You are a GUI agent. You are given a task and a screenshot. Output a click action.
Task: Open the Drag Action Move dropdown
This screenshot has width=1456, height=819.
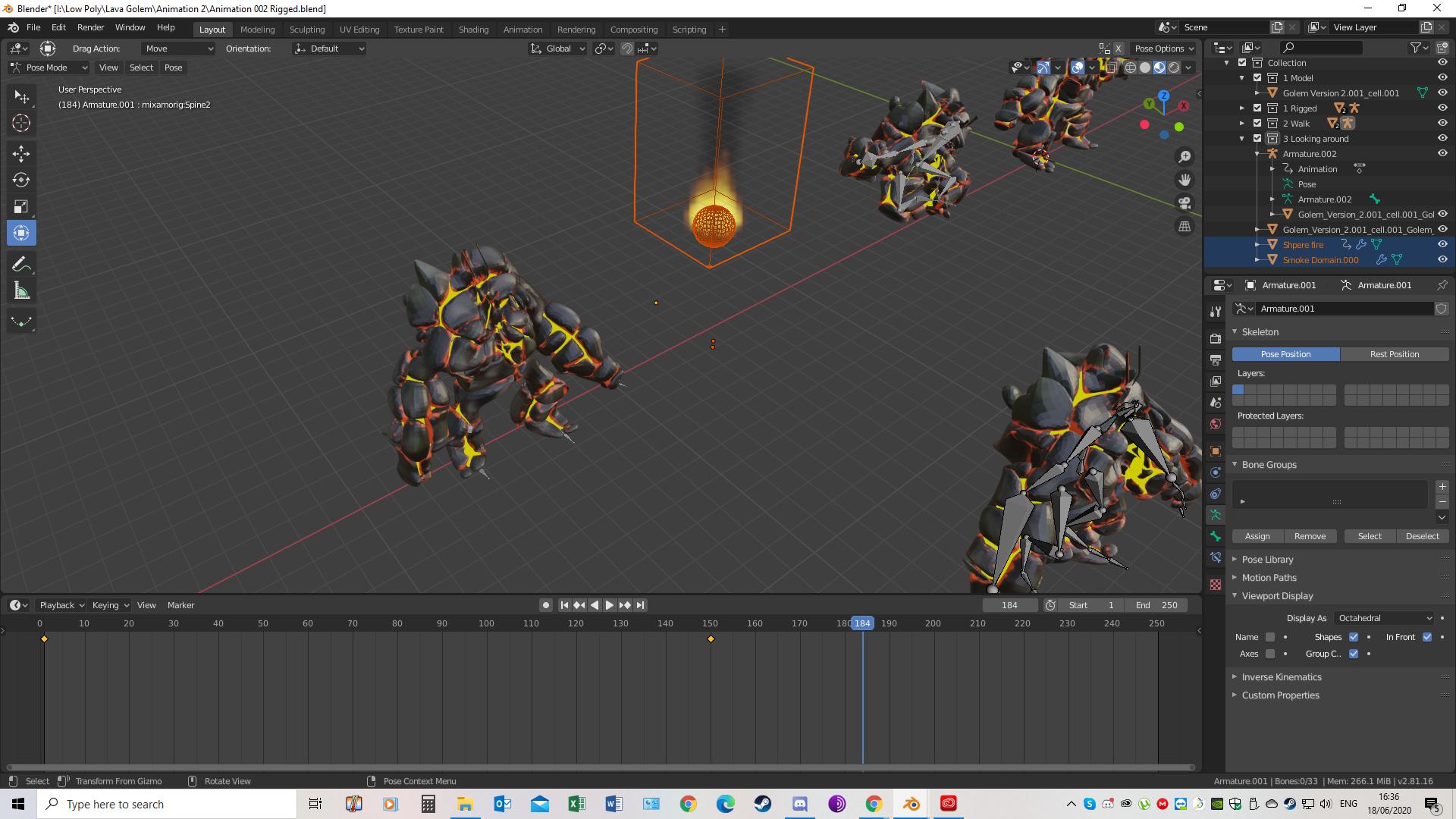point(178,49)
